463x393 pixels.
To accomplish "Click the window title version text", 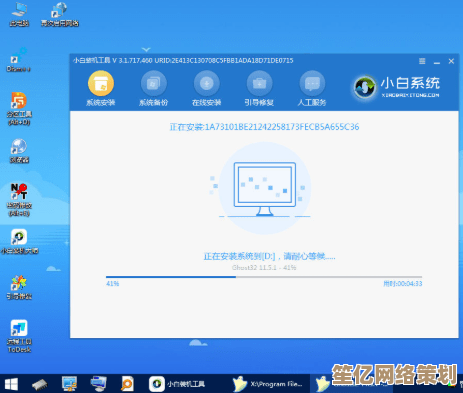I will (183, 61).
